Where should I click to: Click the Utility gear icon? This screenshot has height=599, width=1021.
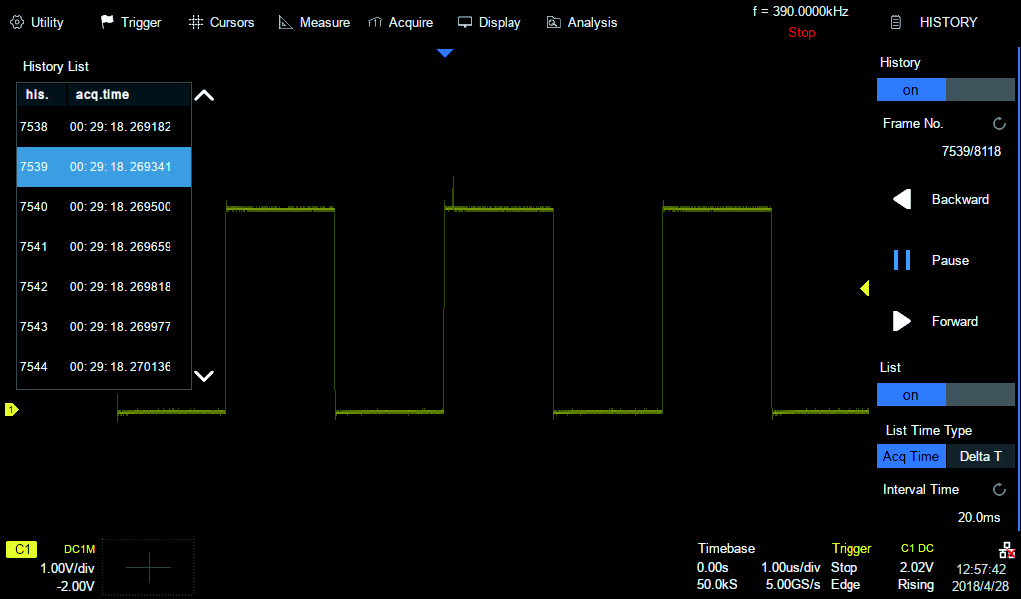pos(17,22)
